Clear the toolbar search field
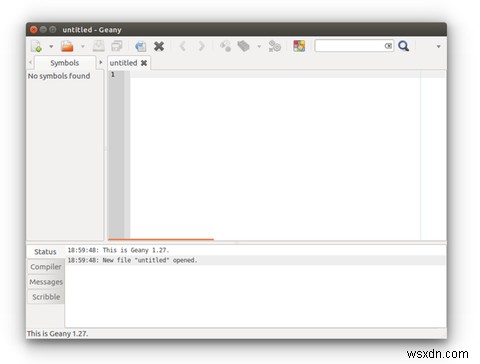 (388, 46)
